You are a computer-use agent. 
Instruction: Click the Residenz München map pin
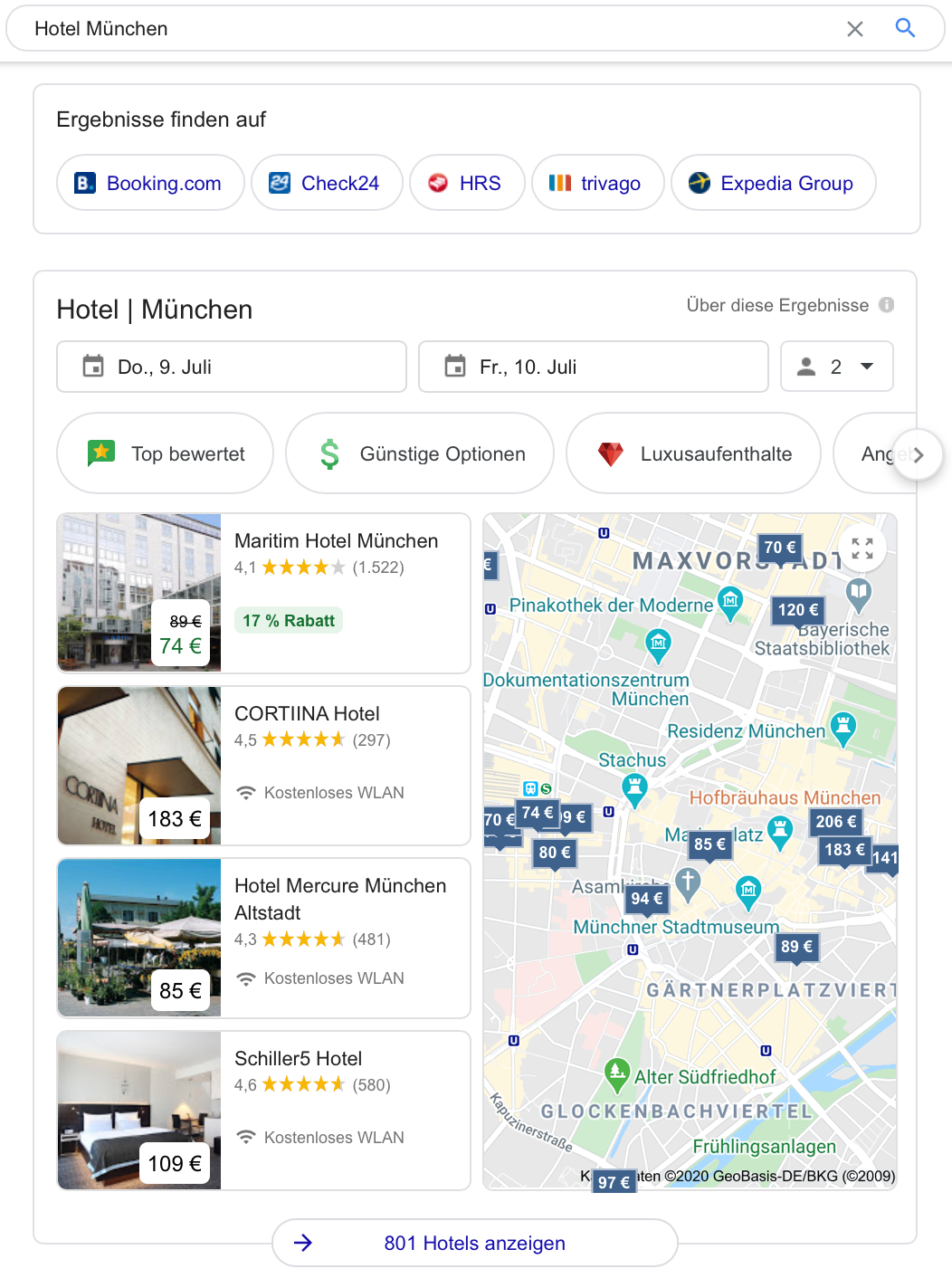pos(843,729)
